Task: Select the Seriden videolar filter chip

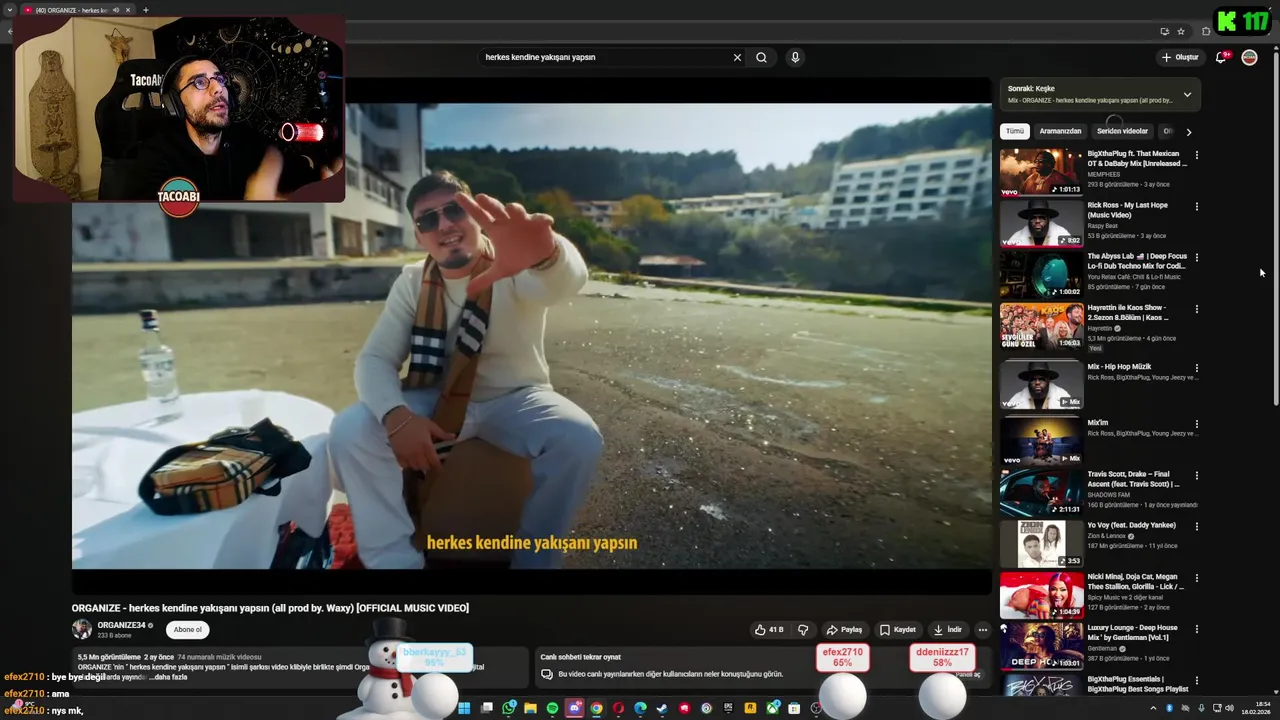Action: [x=1122, y=131]
